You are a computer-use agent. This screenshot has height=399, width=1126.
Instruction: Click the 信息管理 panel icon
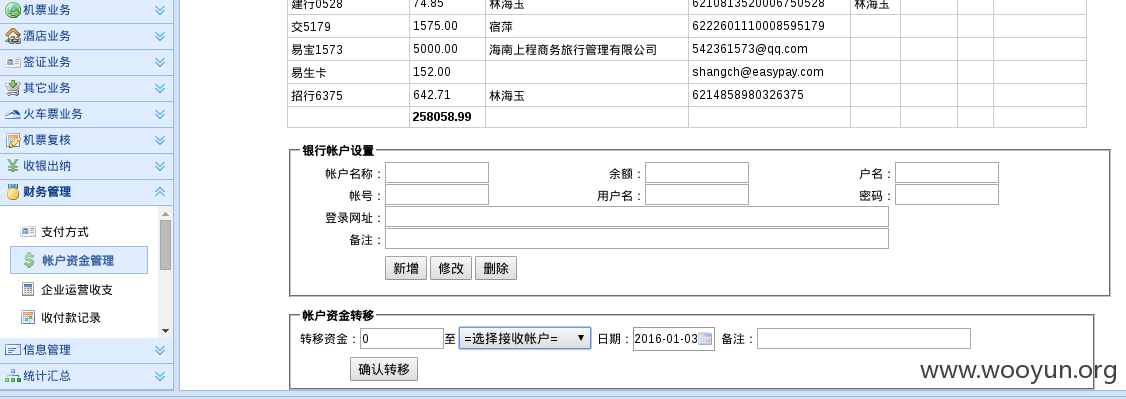click(13, 349)
